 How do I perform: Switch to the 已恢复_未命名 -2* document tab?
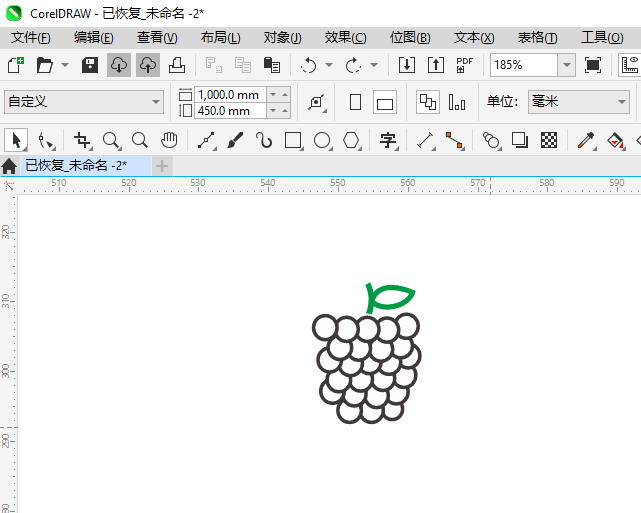[76, 165]
